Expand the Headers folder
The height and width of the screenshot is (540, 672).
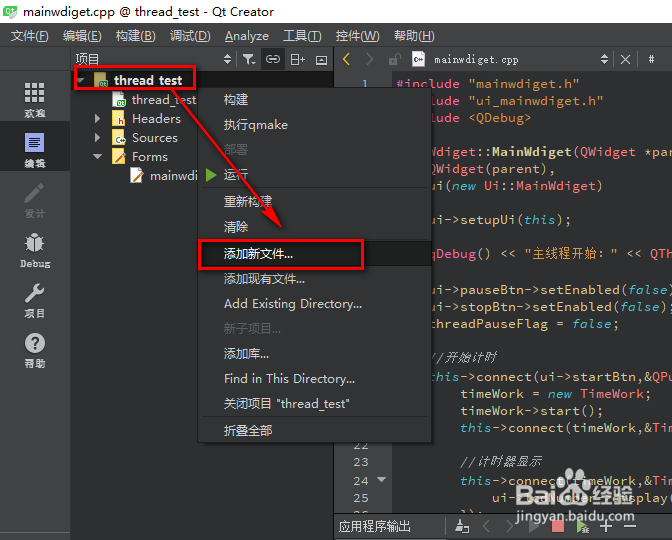(97, 119)
